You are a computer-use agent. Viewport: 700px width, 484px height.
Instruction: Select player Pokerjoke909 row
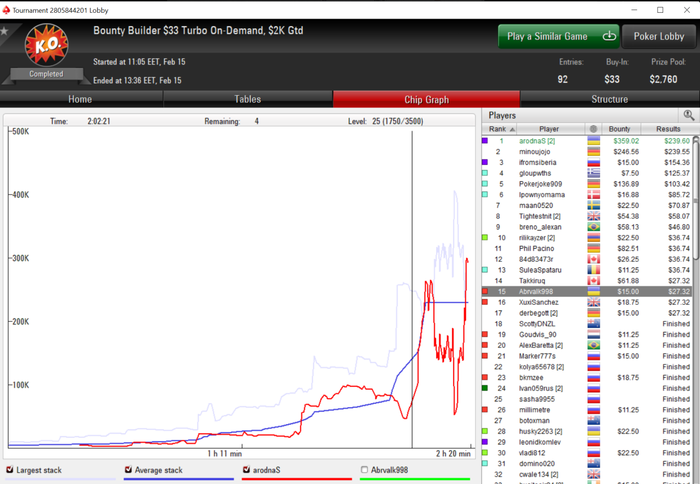587,184
